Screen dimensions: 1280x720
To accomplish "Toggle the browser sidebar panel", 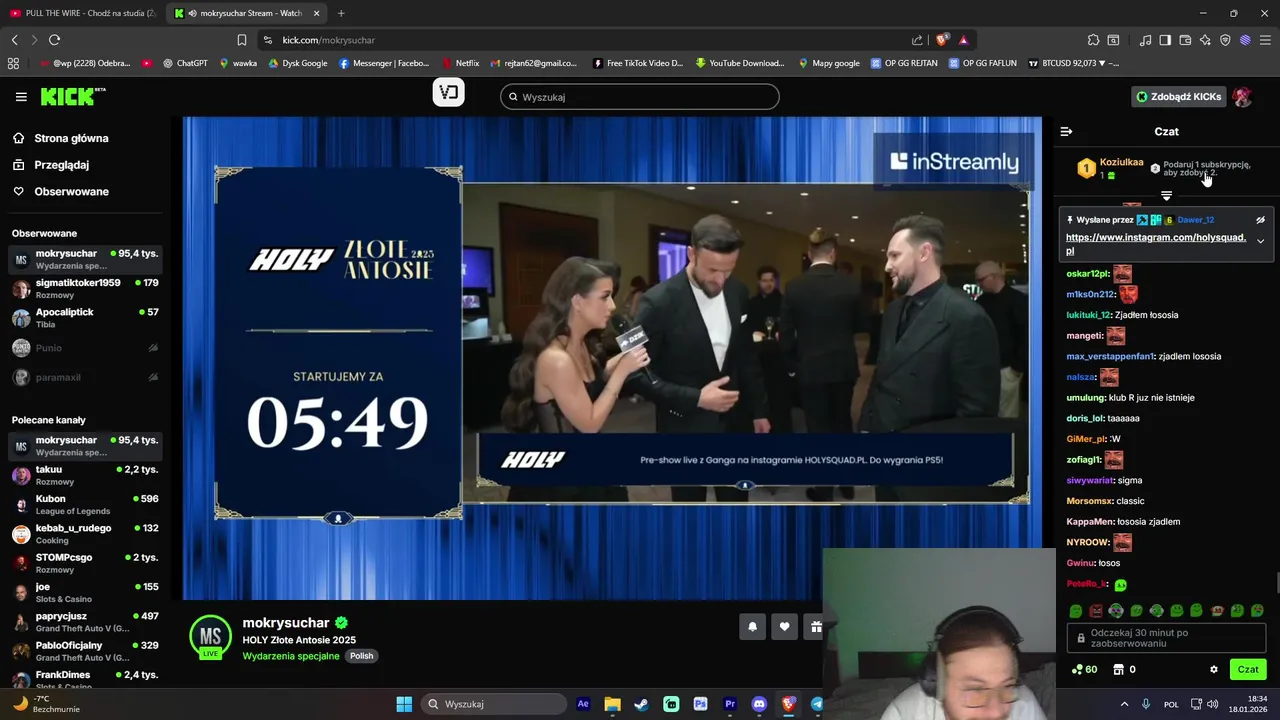I will 1165,40.
